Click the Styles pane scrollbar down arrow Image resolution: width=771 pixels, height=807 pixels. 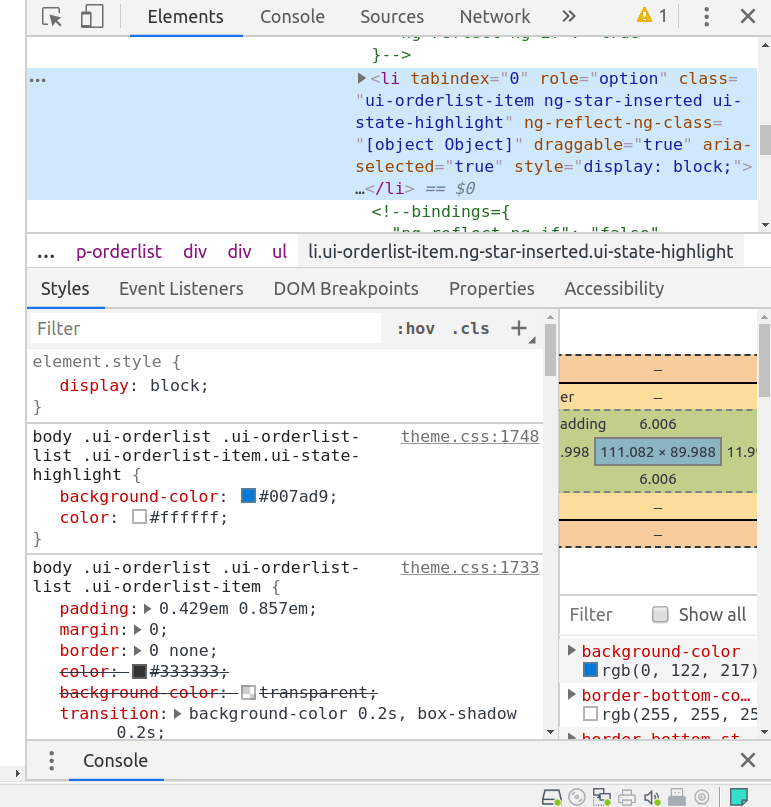click(550, 732)
